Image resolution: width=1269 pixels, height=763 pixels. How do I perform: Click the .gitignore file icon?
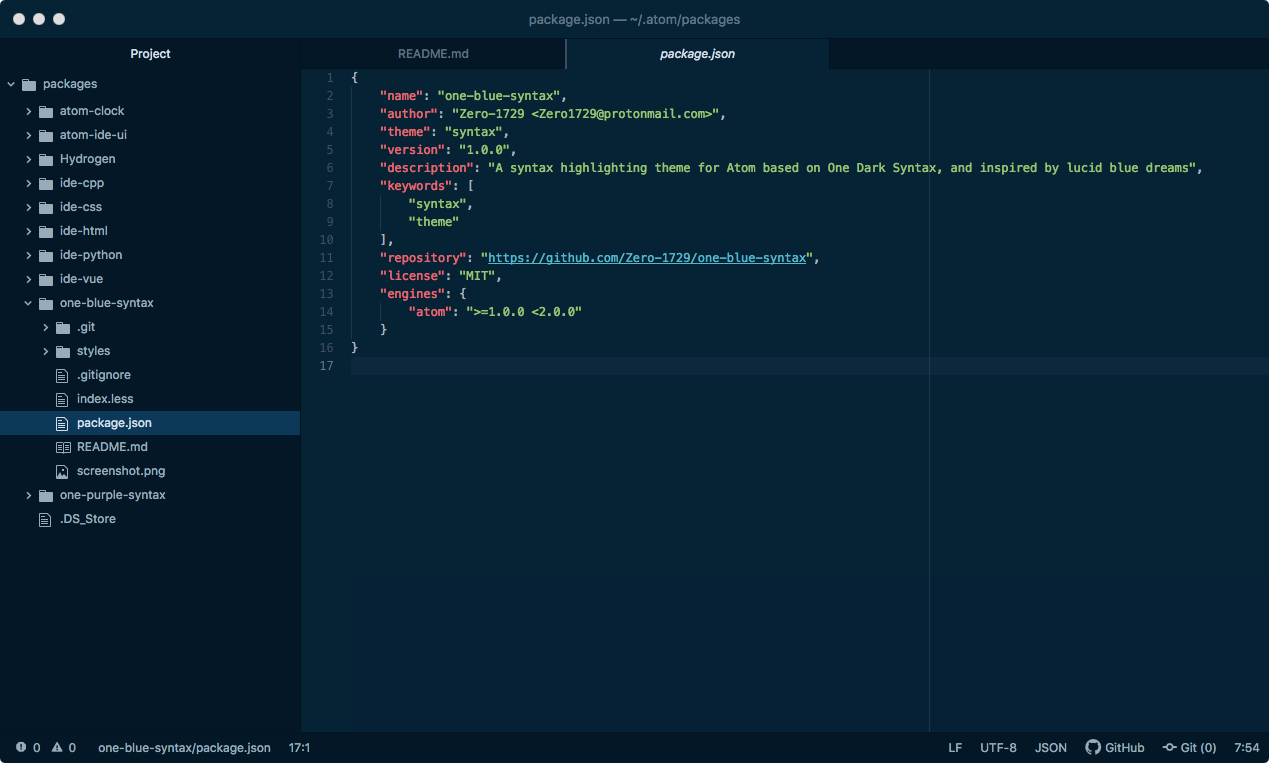(x=62, y=375)
